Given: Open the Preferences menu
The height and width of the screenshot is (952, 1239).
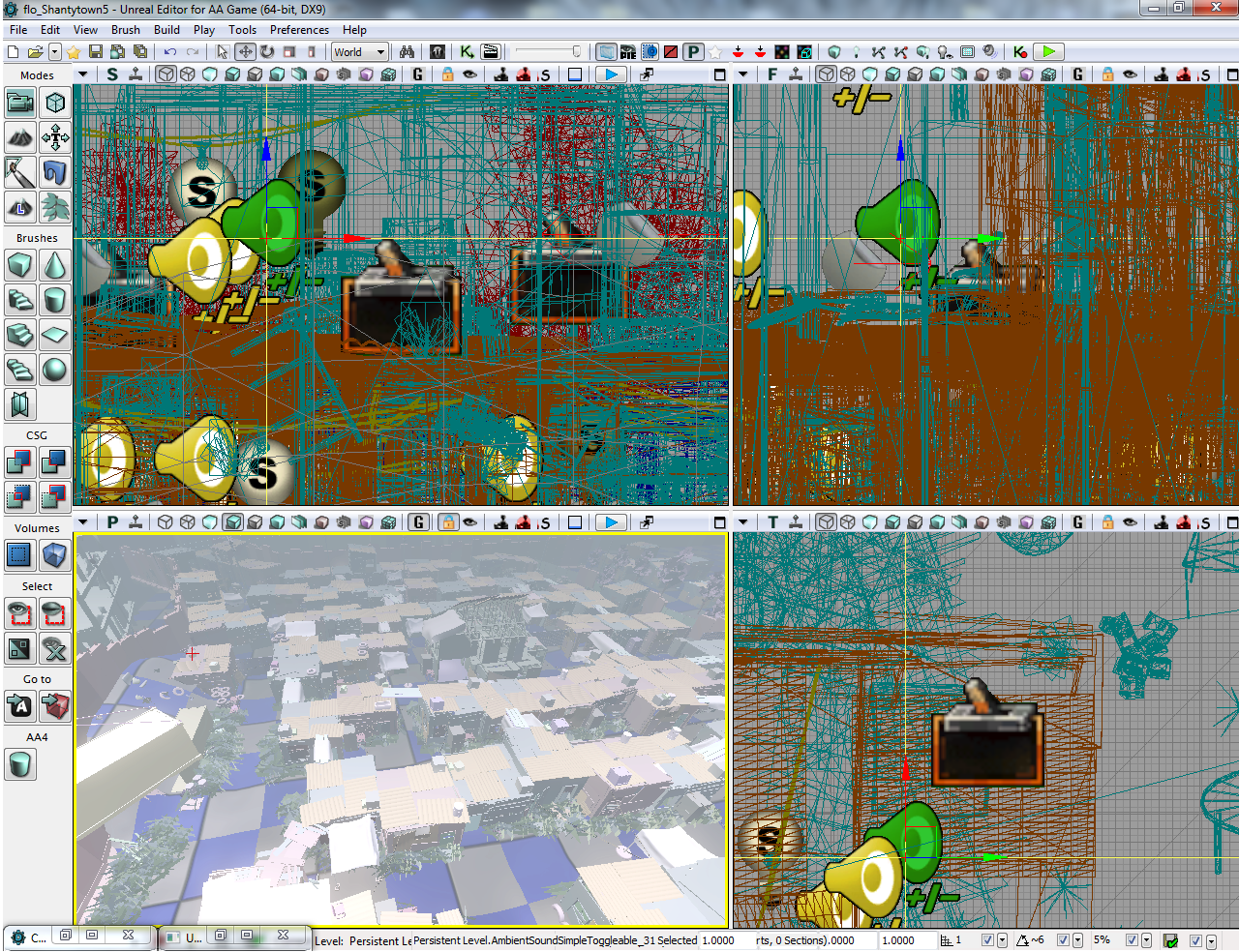Looking at the screenshot, I should click(299, 30).
